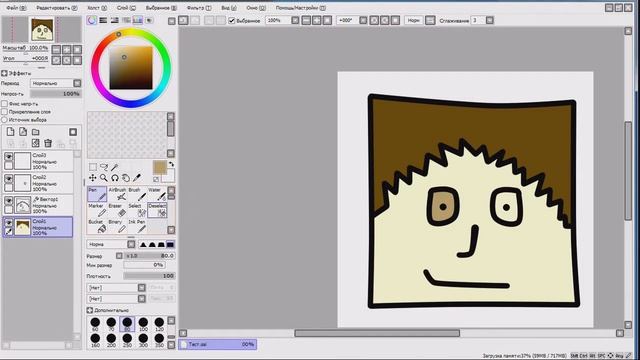Screen dimensions: 640x360
Task: Click the Норм button in toolbar
Action: (413, 20)
